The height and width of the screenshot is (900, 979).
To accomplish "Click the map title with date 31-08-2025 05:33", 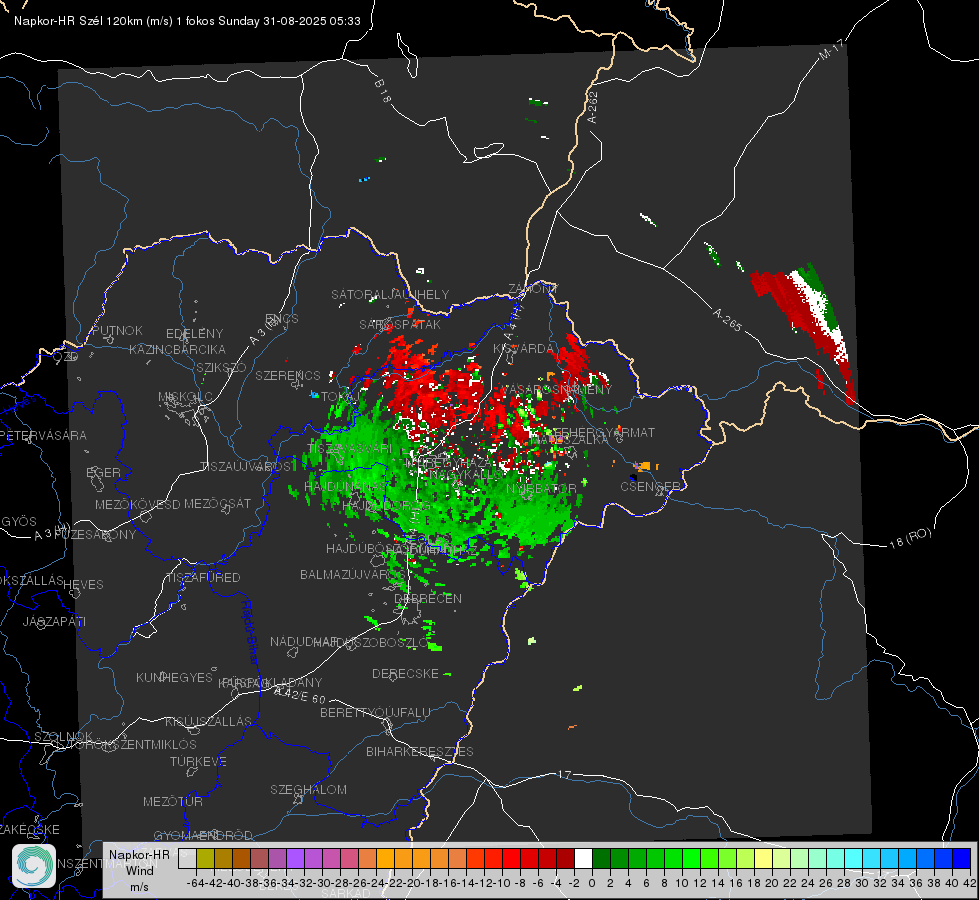I will [x=187, y=21].
